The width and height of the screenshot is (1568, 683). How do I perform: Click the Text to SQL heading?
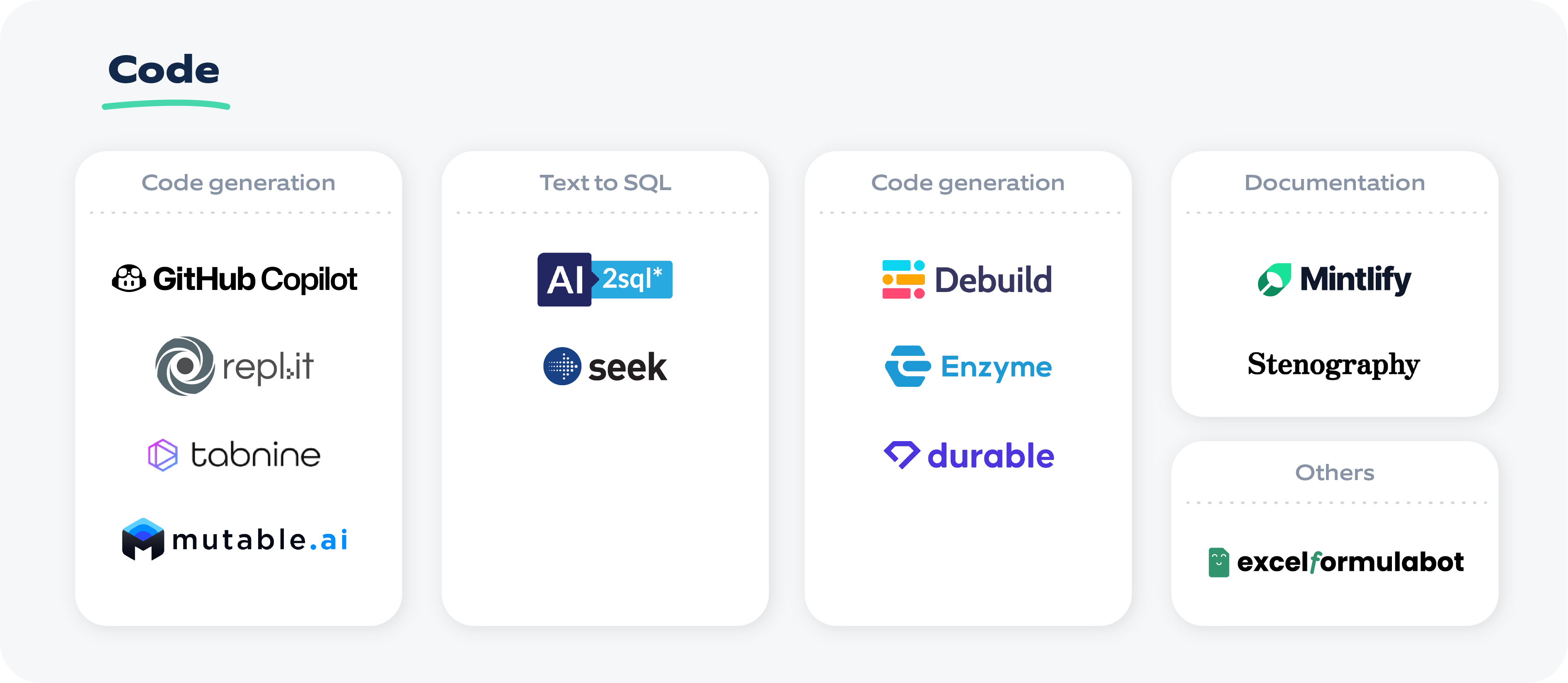click(x=605, y=183)
